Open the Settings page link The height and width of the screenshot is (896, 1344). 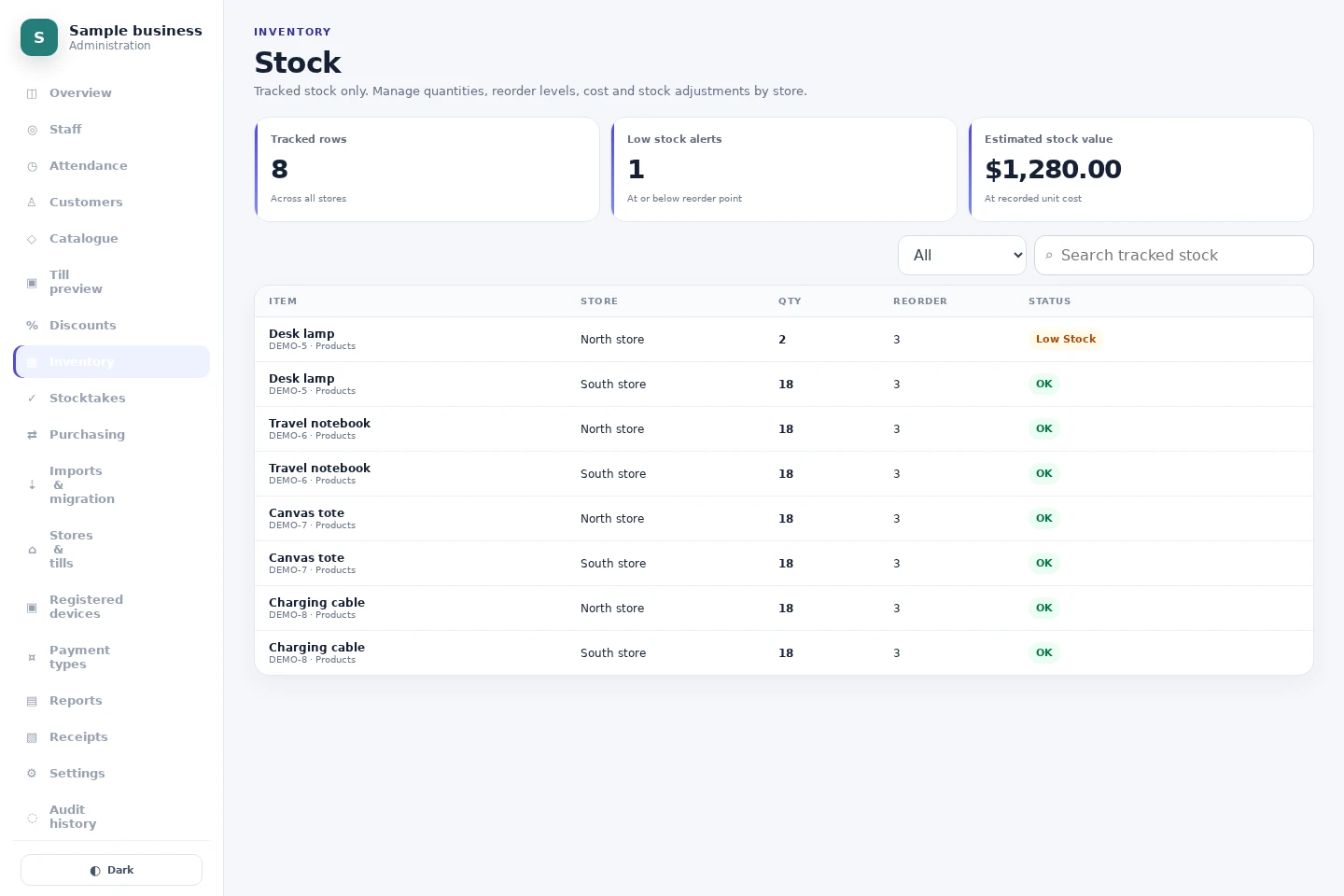112,774
